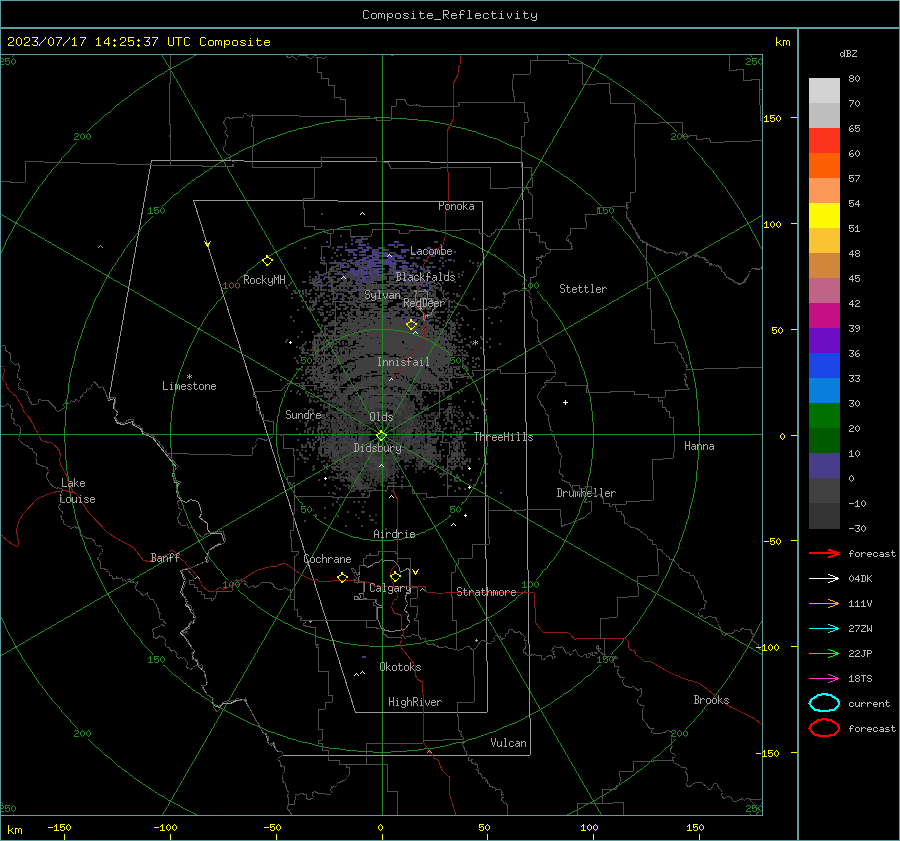The width and height of the screenshot is (900, 841).
Task: Click the magenta 18TS arrow legend icon
Action: (x=824, y=679)
